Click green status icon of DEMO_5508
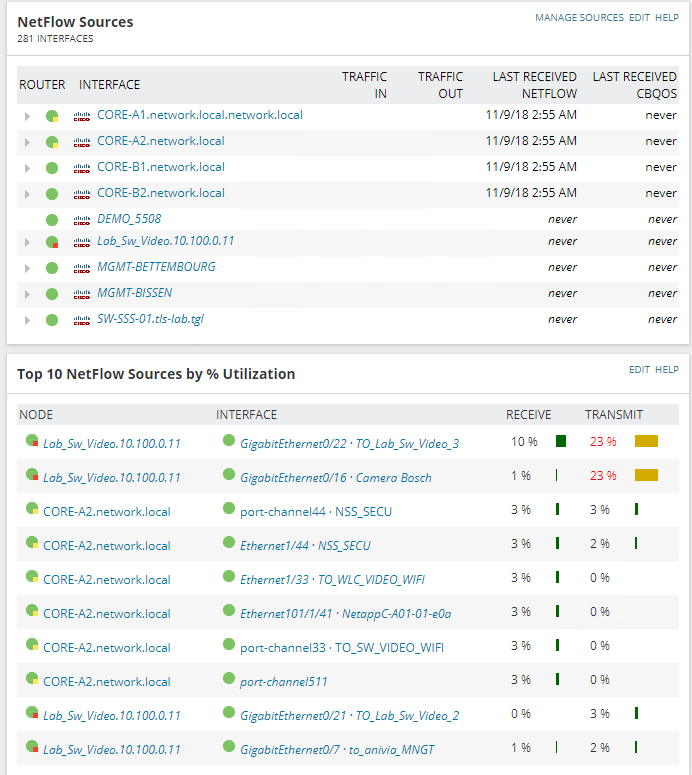The width and height of the screenshot is (692, 775). (52, 220)
